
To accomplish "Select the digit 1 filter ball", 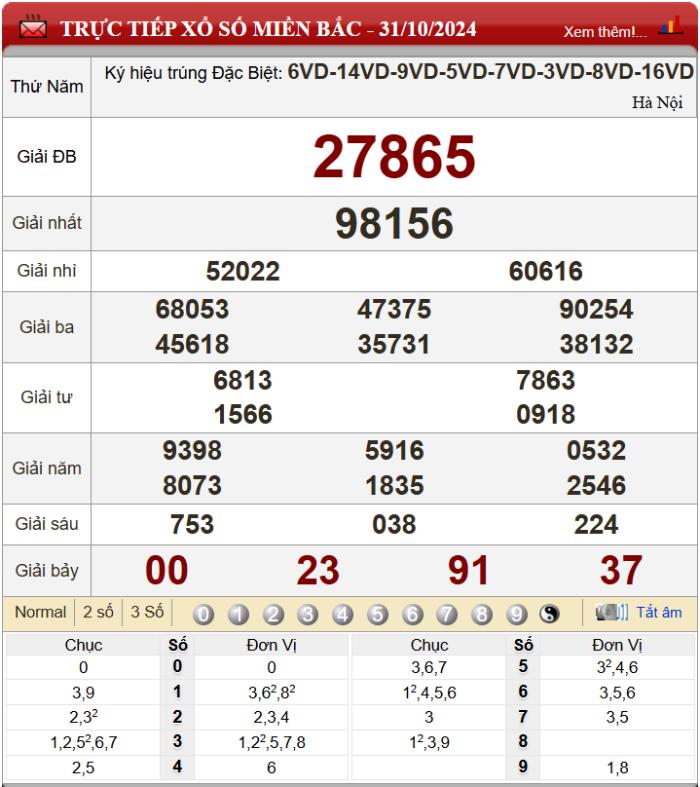I will click(x=238, y=614).
